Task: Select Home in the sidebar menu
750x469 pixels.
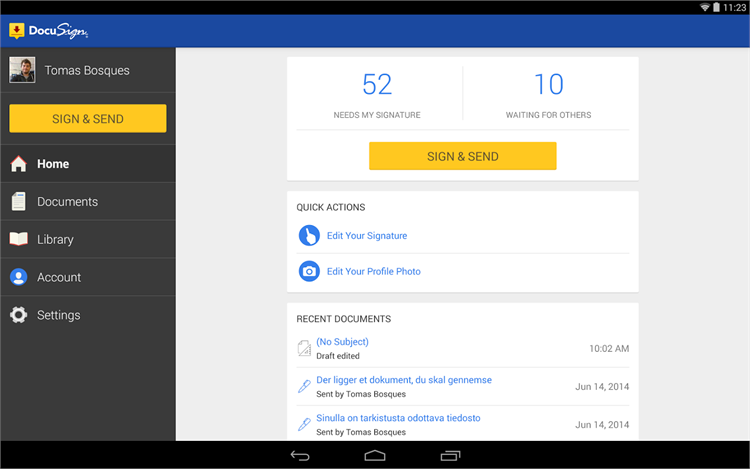Action: (x=88, y=164)
